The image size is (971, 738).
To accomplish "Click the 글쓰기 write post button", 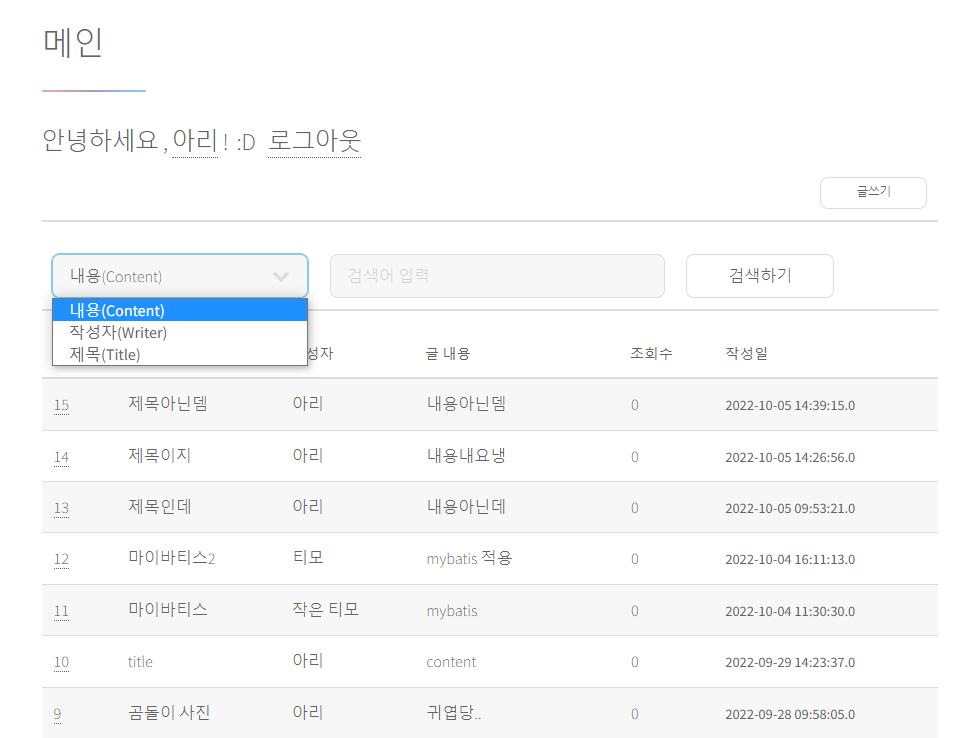I will click(x=873, y=193).
